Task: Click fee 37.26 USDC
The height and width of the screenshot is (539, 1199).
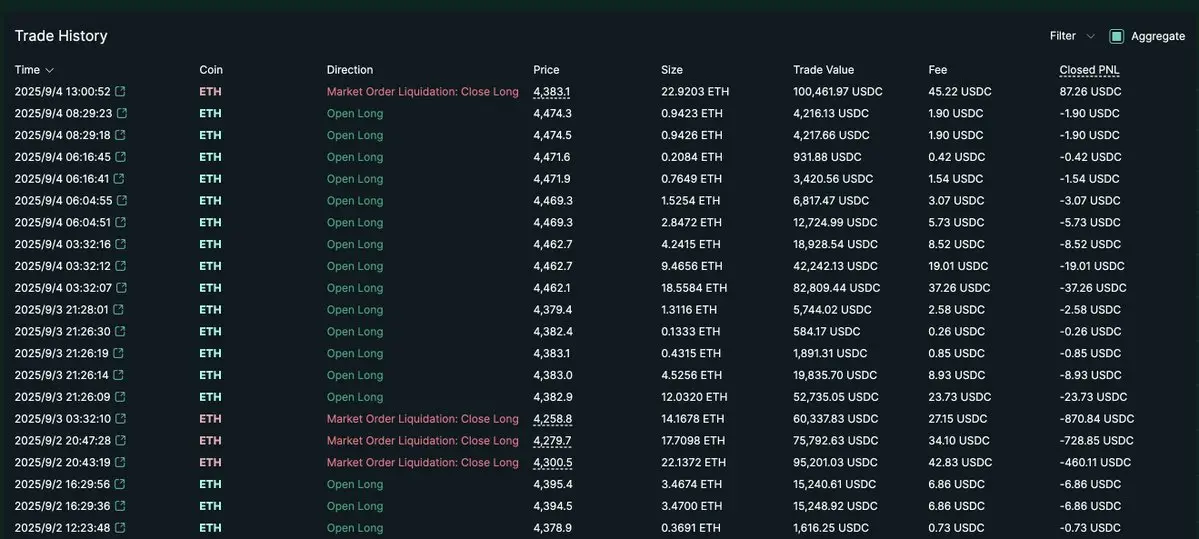Action: 959,288
